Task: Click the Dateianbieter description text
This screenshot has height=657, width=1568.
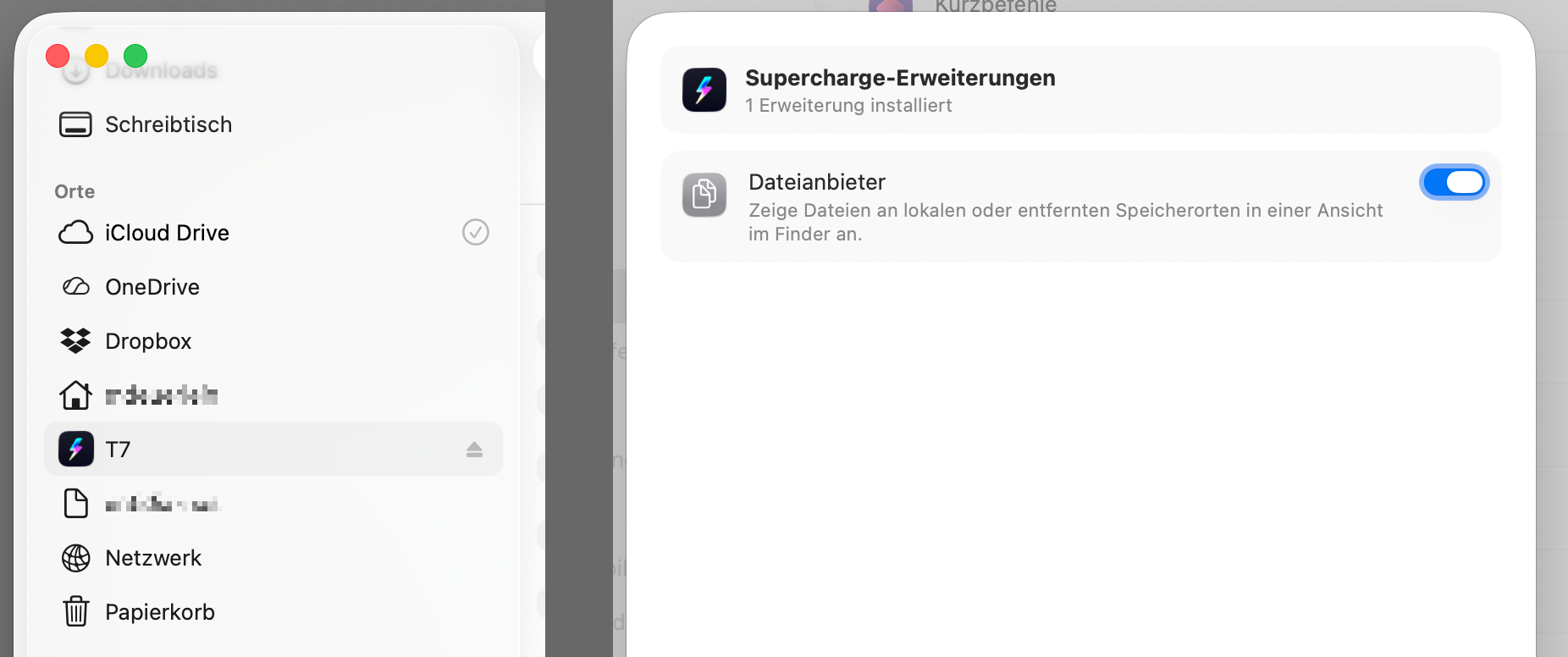Action: click(x=1065, y=222)
